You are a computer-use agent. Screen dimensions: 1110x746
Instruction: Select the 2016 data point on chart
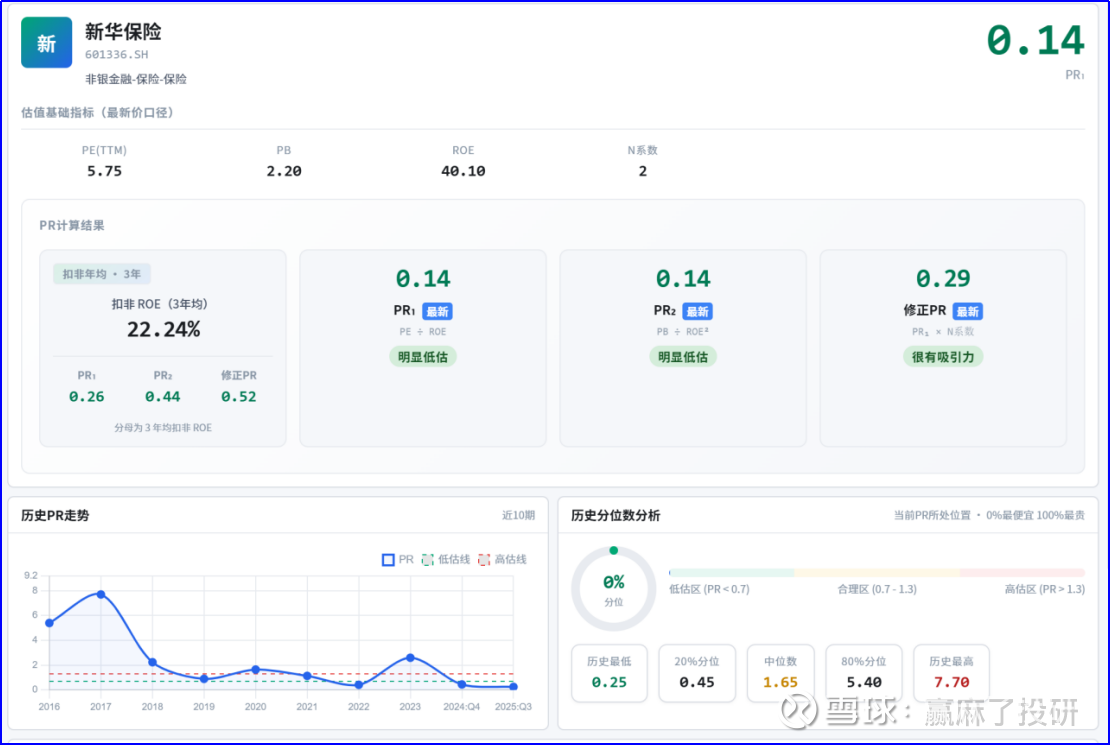pyautogui.click(x=49, y=623)
